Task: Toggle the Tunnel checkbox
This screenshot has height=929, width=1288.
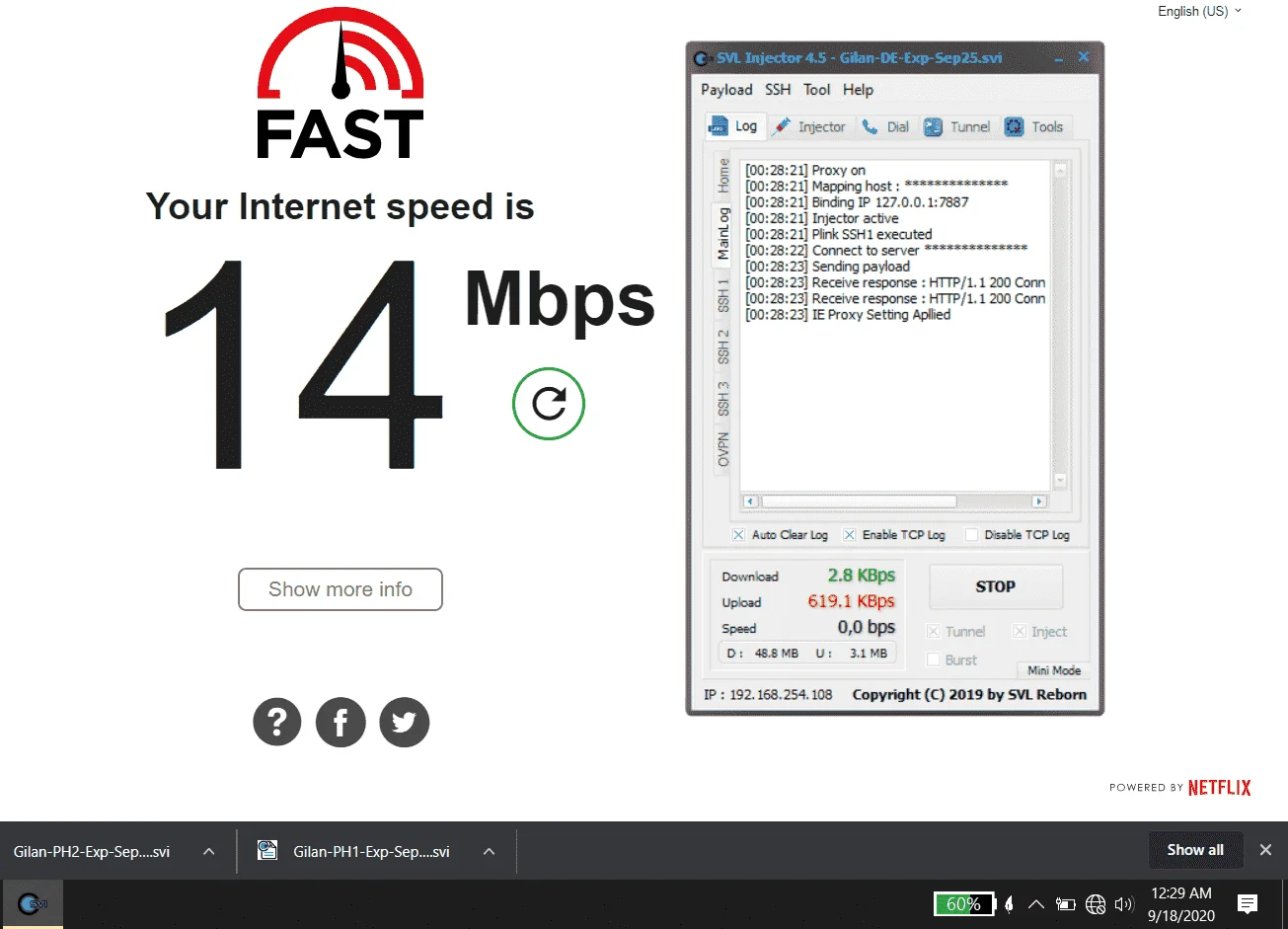Action: (x=933, y=632)
